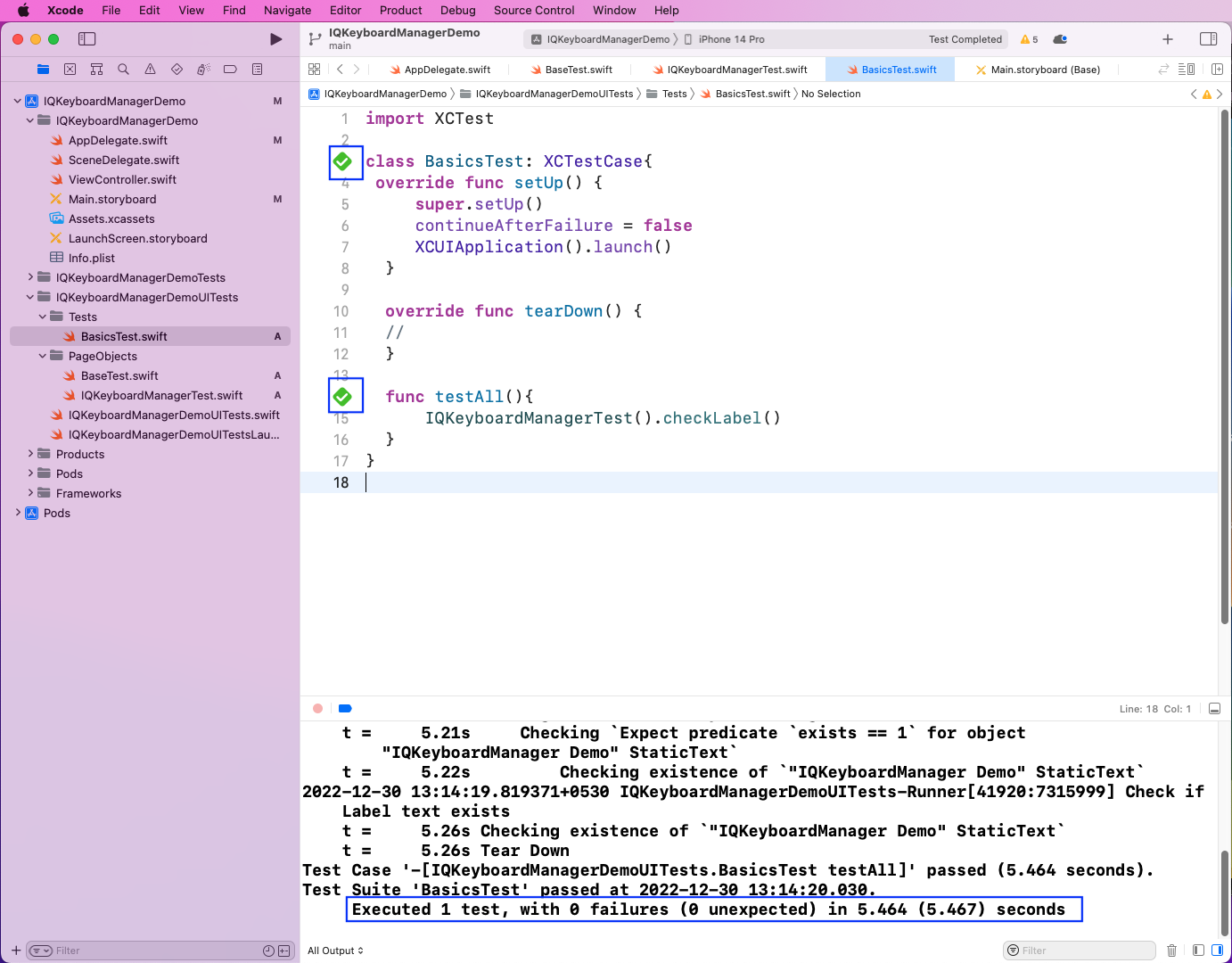Toggle breakpoints activation in debug bar
The height and width of the screenshot is (963, 1232).
[345, 709]
